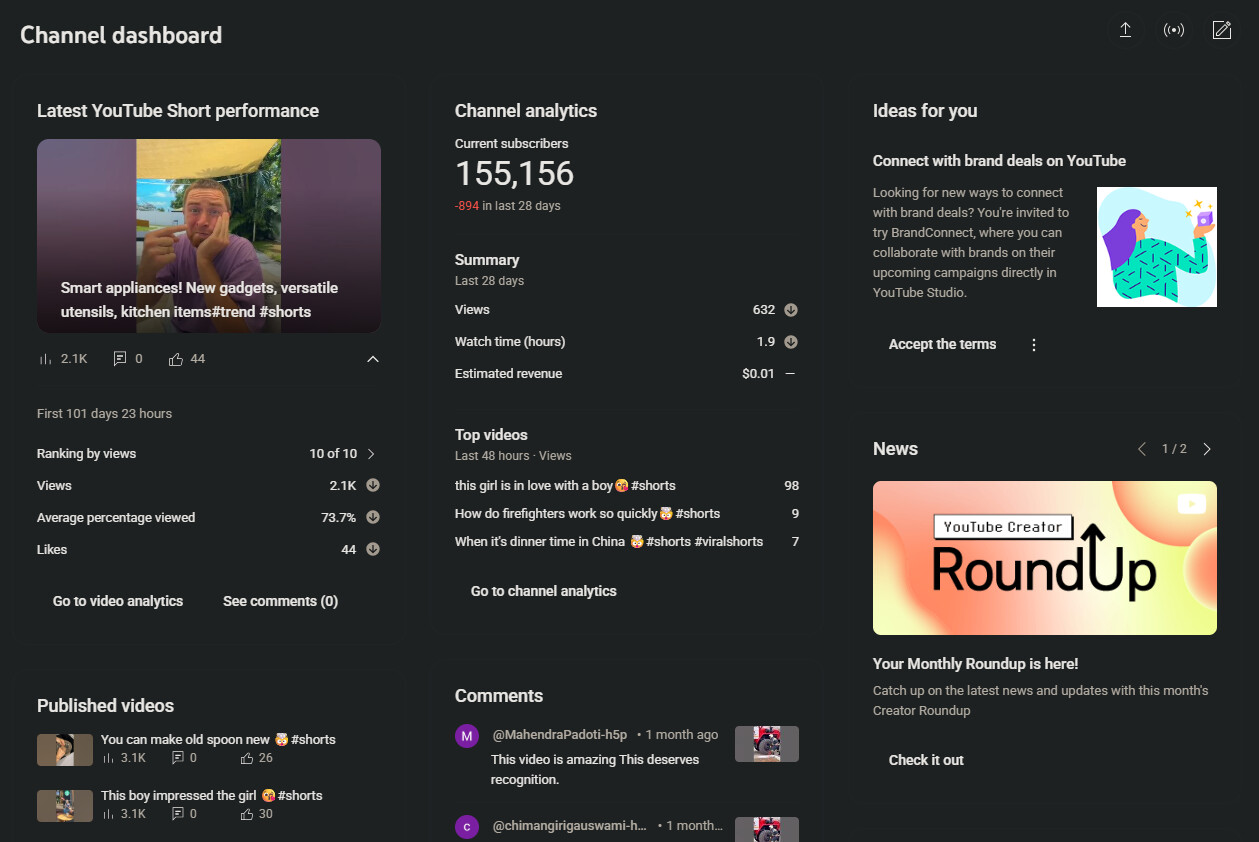
Task: Click the YouTube Creator RoundUp banner
Action: pos(1044,558)
